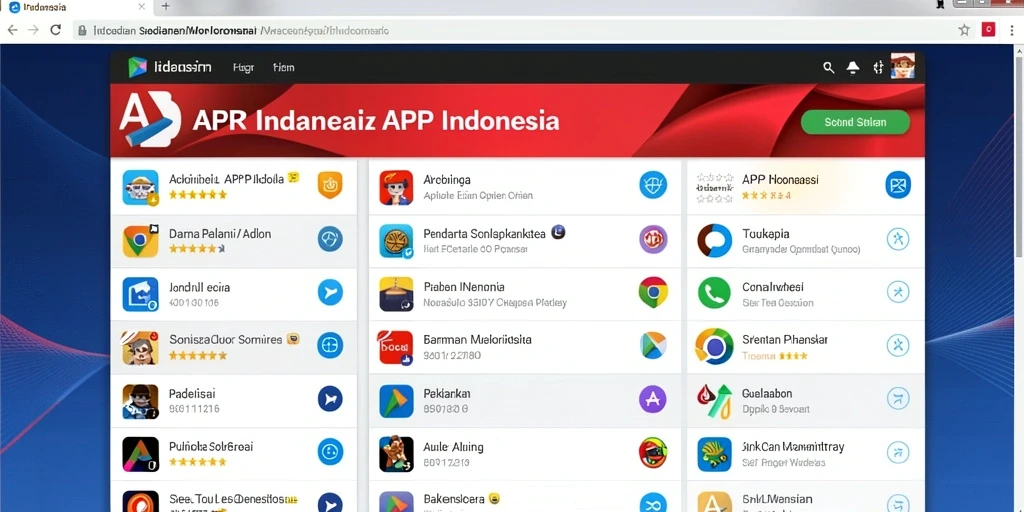1024x512 pixels.
Task: Click the star-circle icon beside Srentan Phanslar
Action: point(898,345)
